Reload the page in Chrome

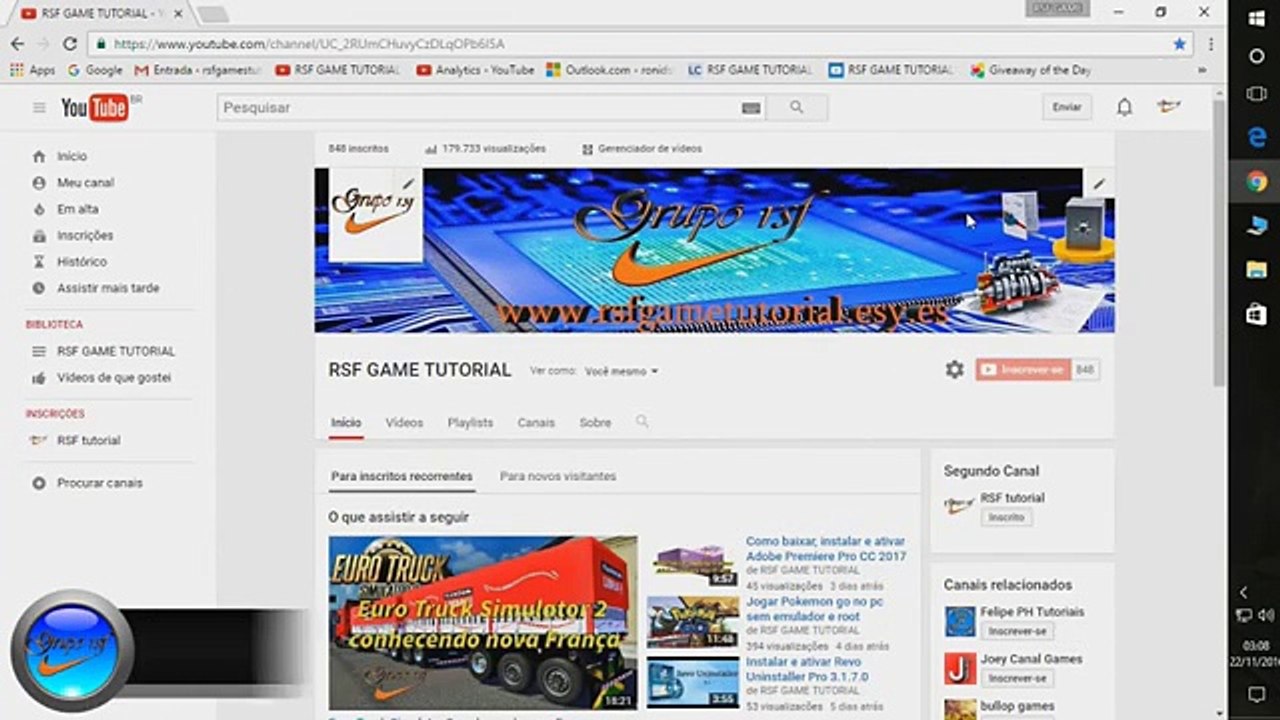(70, 44)
